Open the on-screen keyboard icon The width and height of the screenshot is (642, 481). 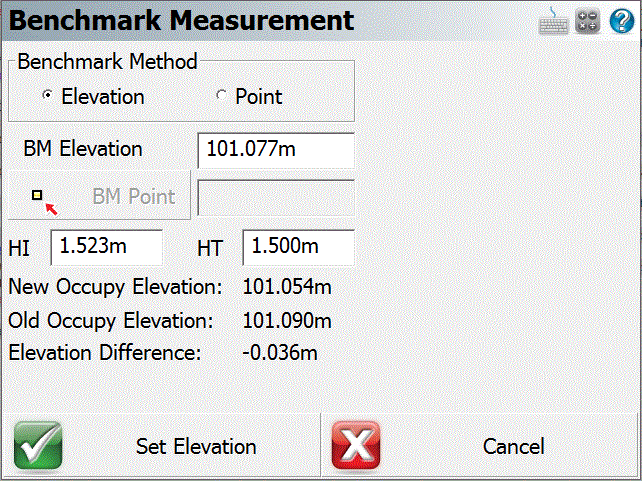(553, 21)
